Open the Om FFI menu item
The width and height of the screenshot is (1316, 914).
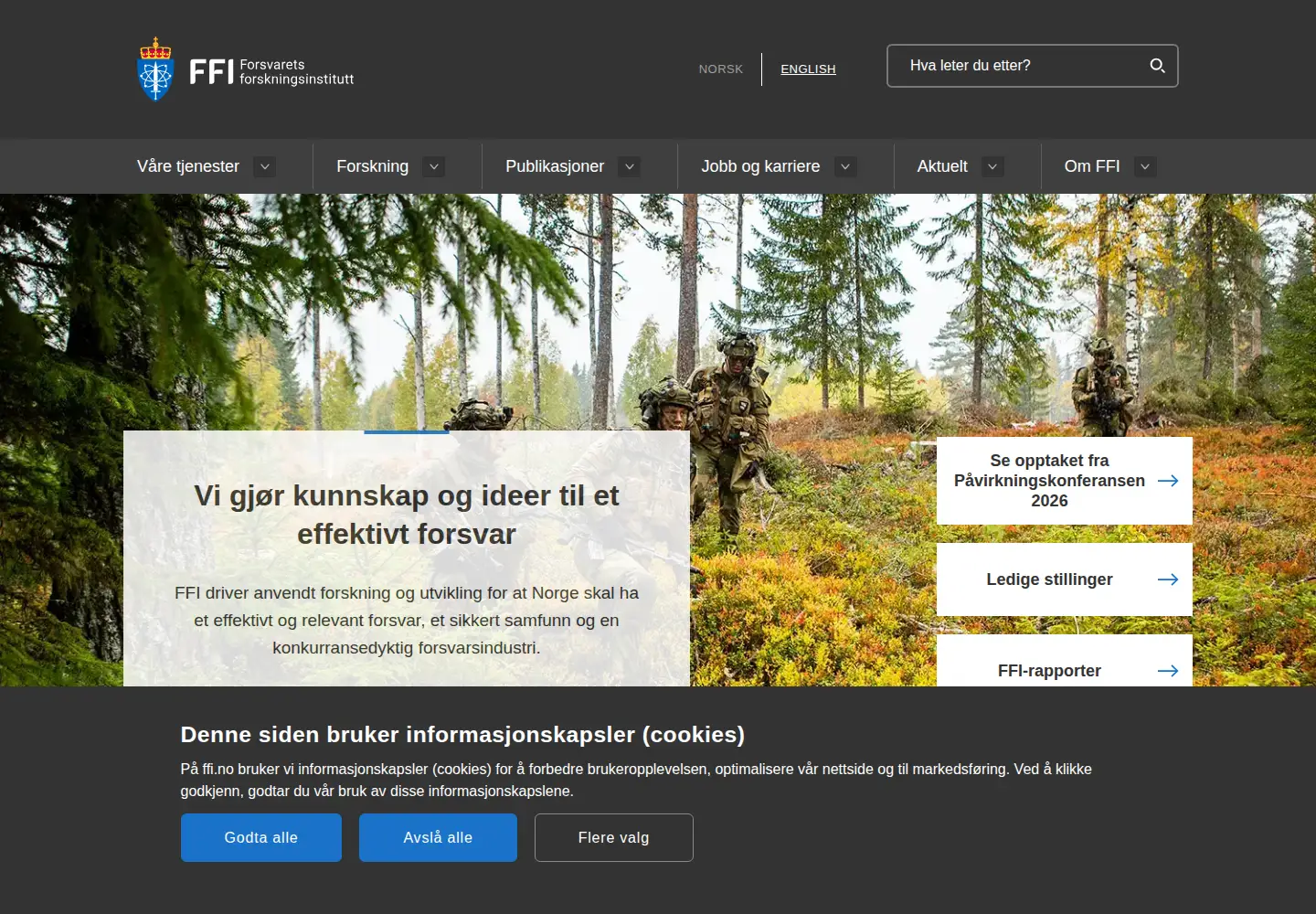1092,166
